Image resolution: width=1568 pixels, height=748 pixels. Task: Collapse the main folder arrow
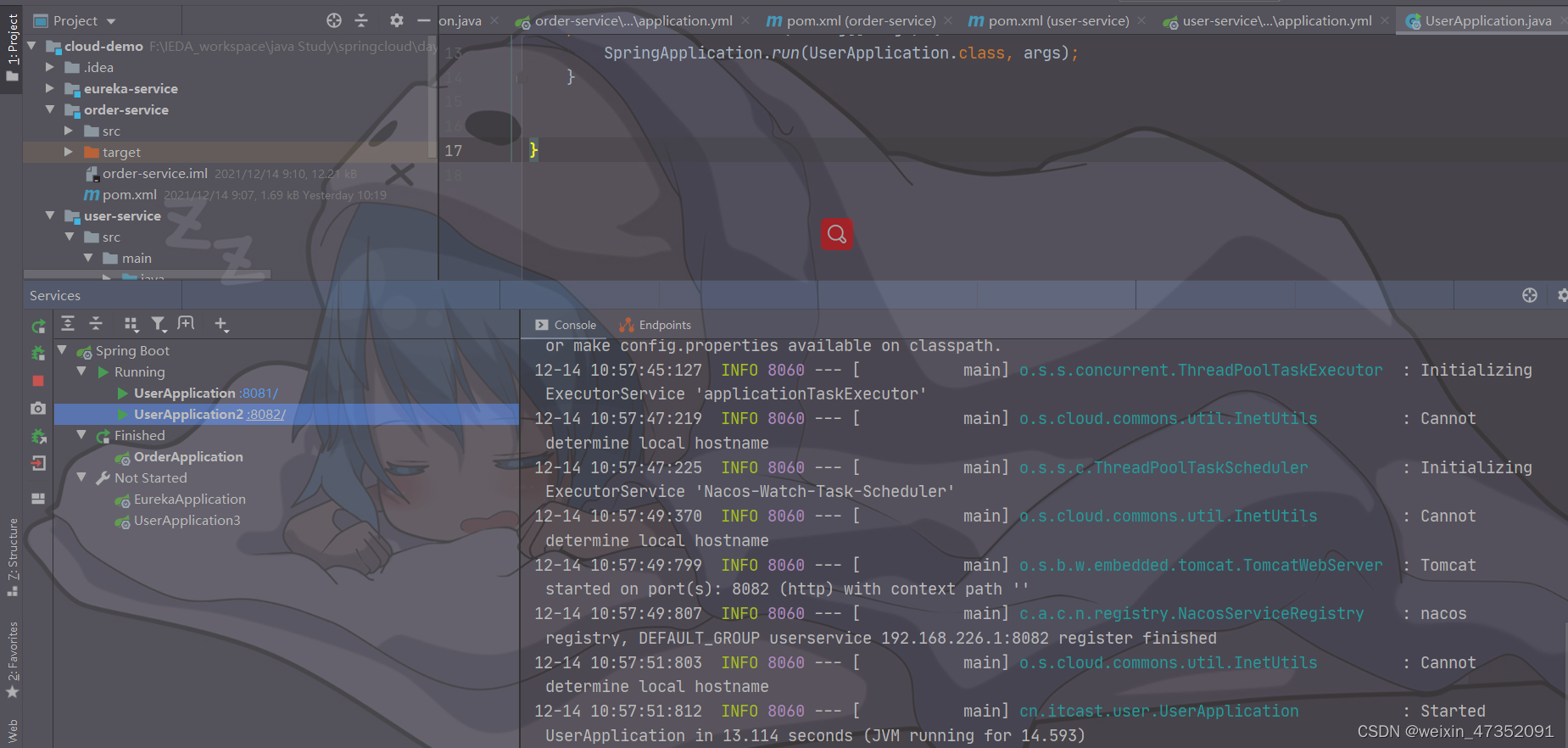click(88, 258)
